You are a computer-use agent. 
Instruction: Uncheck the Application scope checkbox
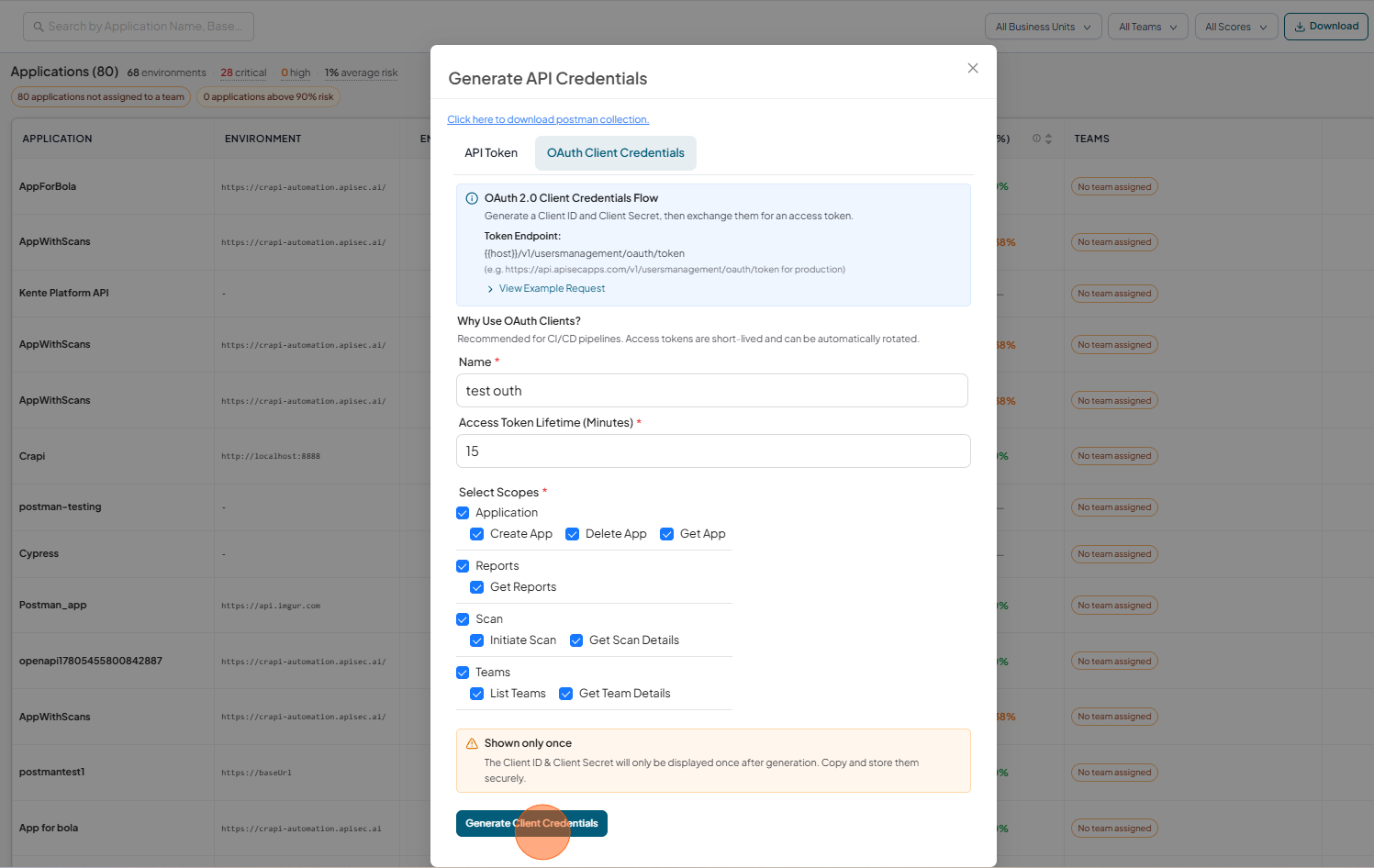point(463,513)
